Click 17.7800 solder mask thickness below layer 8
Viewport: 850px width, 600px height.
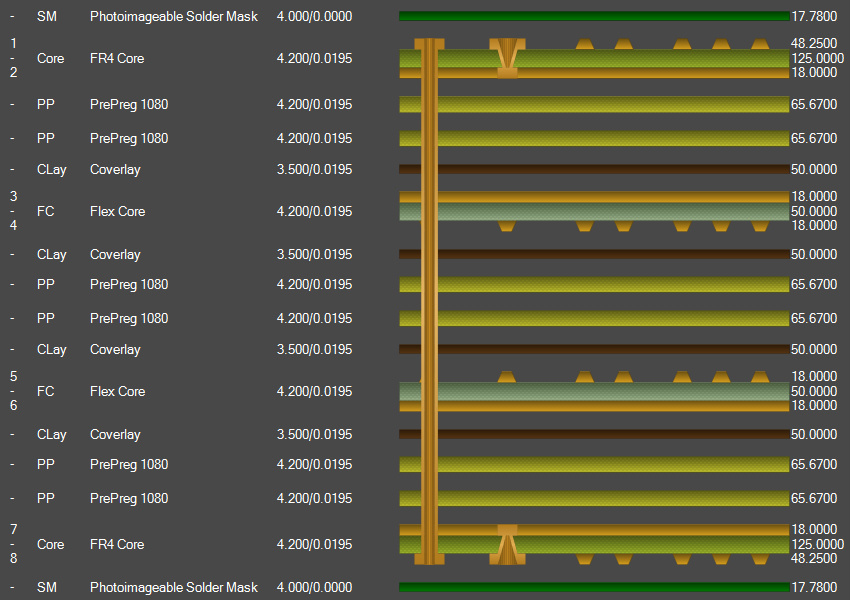pos(814,588)
